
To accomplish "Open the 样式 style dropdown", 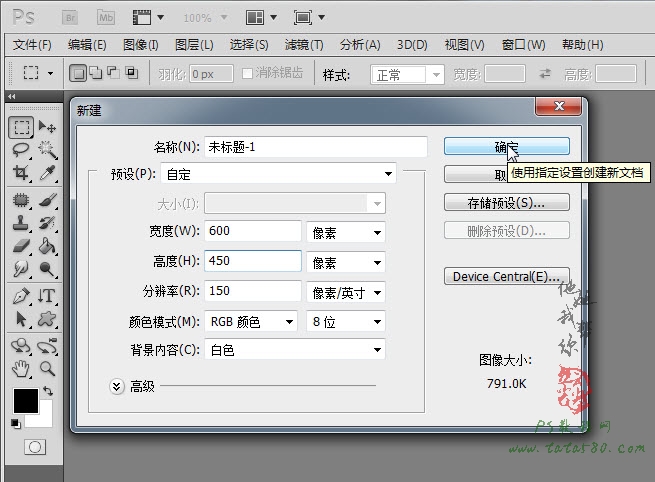I will click(407, 75).
